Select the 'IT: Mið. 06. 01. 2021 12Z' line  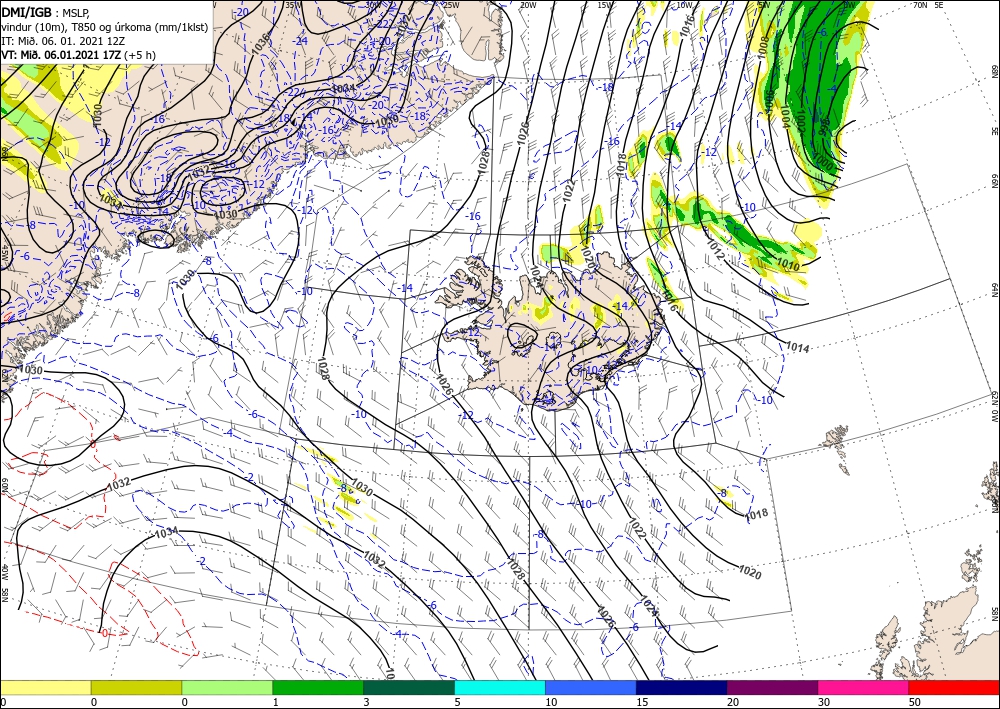pyautogui.click(x=62, y=41)
